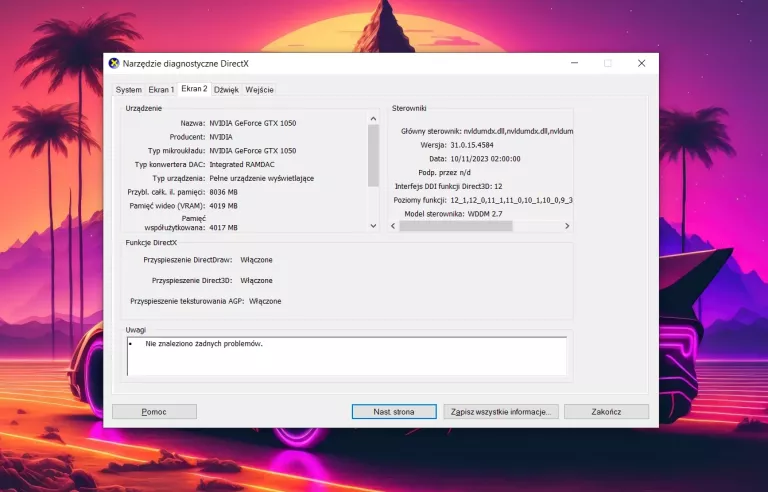The image size is (768, 492).
Task: Open the Ekran 1 tab
Action: (161, 90)
